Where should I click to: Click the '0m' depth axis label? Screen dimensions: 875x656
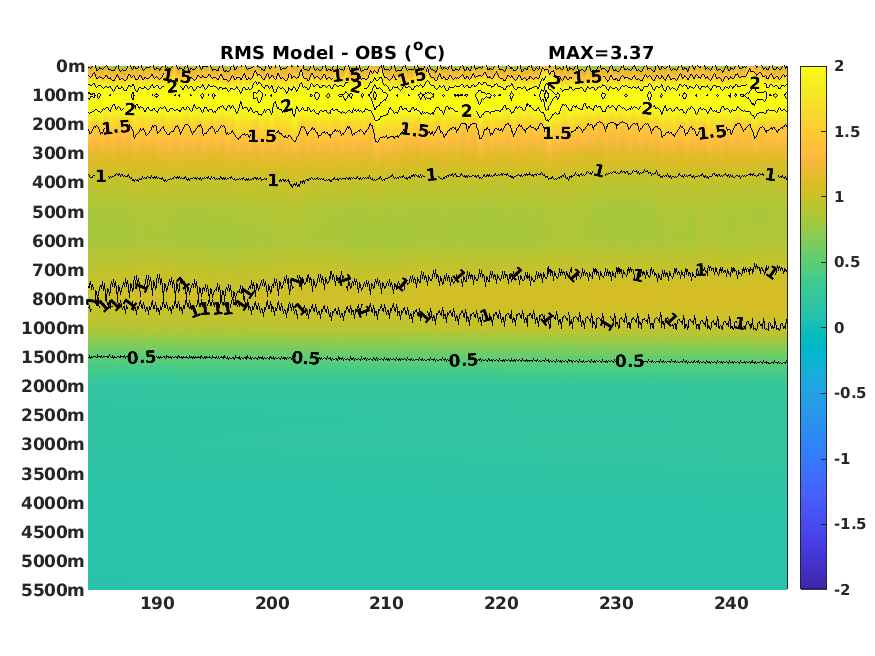tap(70, 66)
